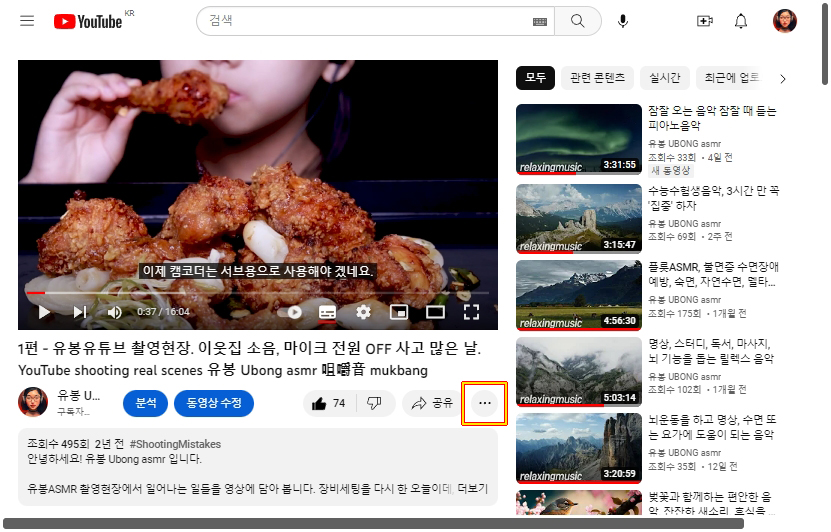Like the video with thumbs up
The width and height of the screenshot is (831, 532).
(x=329, y=404)
